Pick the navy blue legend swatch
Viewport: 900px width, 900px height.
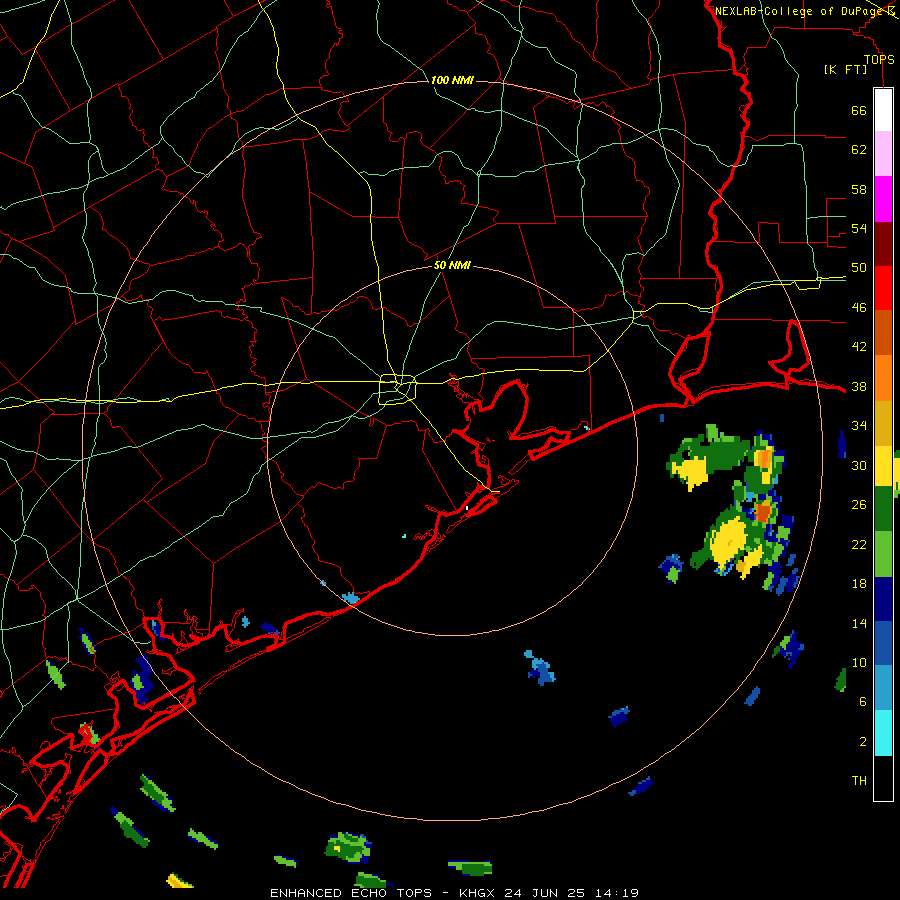tap(883, 599)
